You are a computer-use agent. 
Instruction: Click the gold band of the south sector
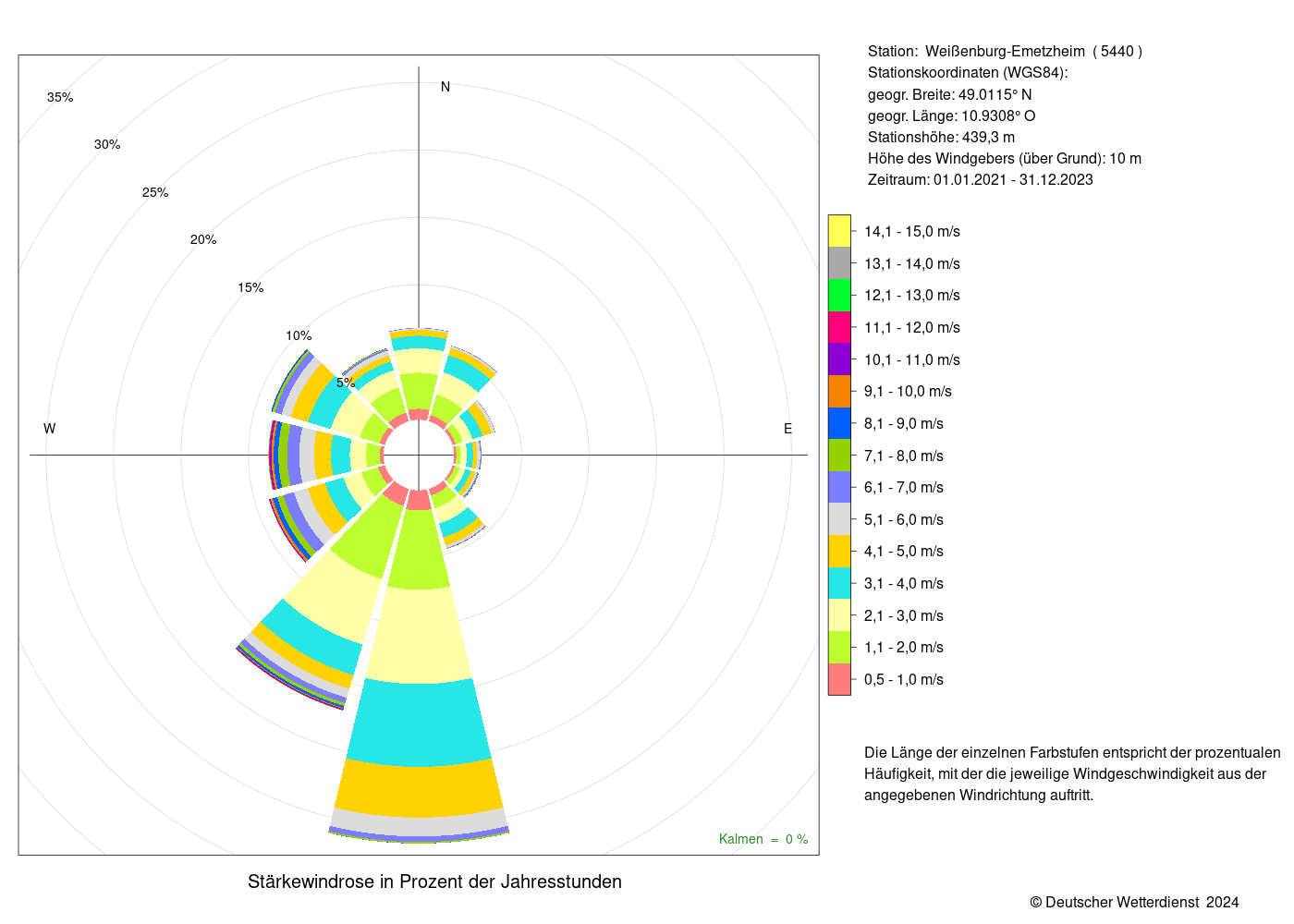pos(419,788)
